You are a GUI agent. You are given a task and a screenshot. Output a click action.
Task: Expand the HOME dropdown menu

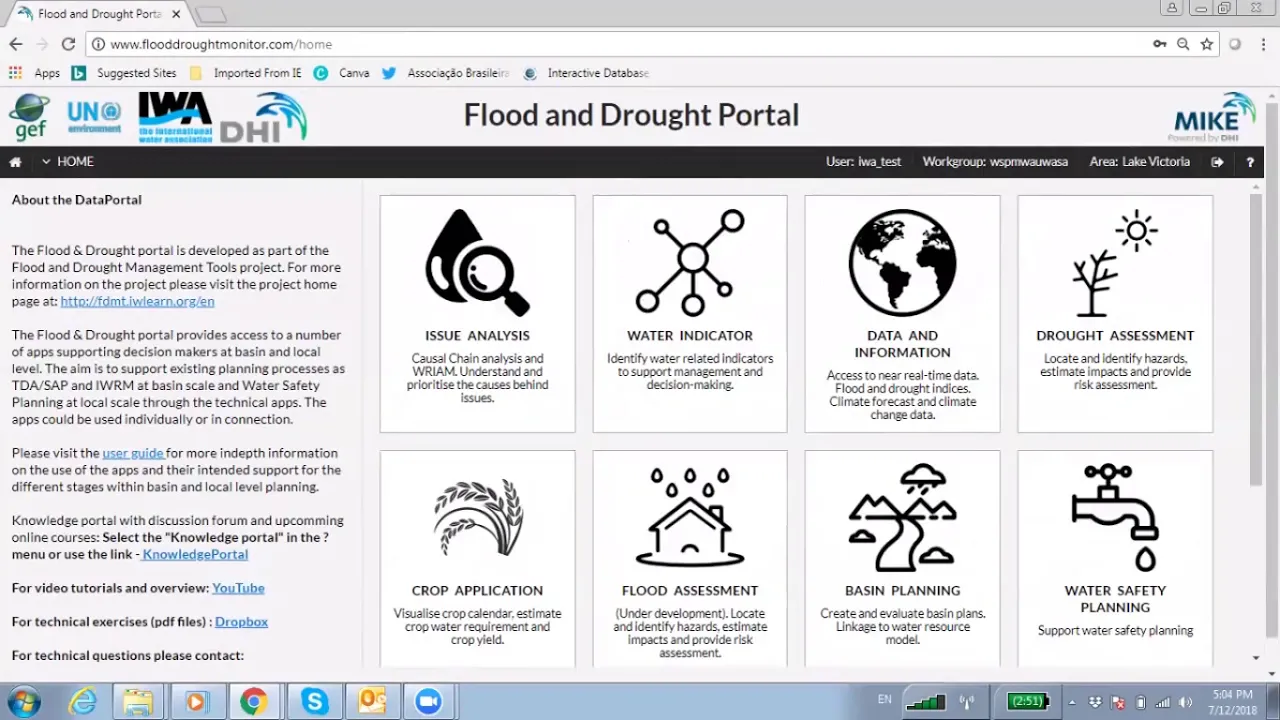68,162
